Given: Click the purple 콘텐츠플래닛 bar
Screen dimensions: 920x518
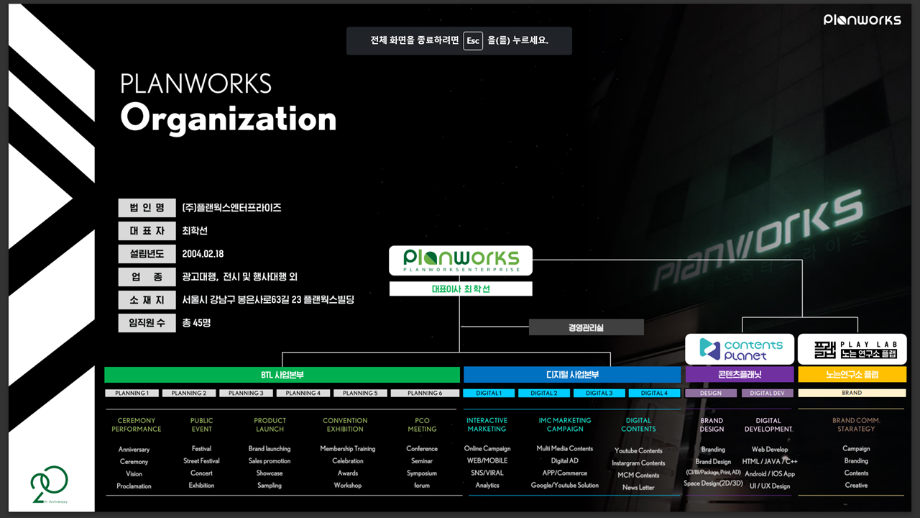Looking at the screenshot, I should tap(739, 375).
